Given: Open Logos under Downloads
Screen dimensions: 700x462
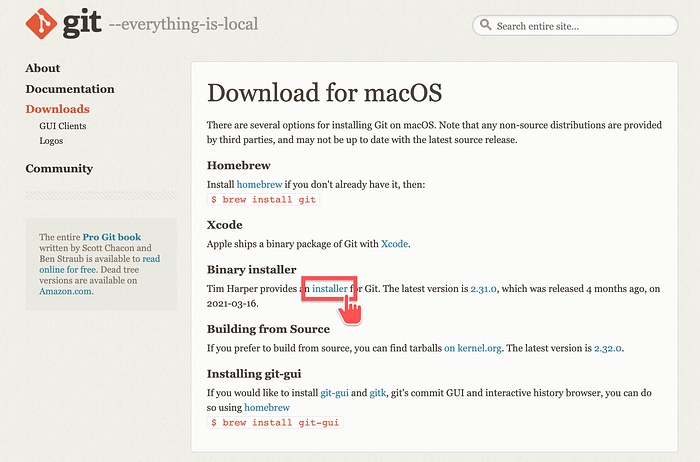Looking at the screenshot, I should click(50, 141).
